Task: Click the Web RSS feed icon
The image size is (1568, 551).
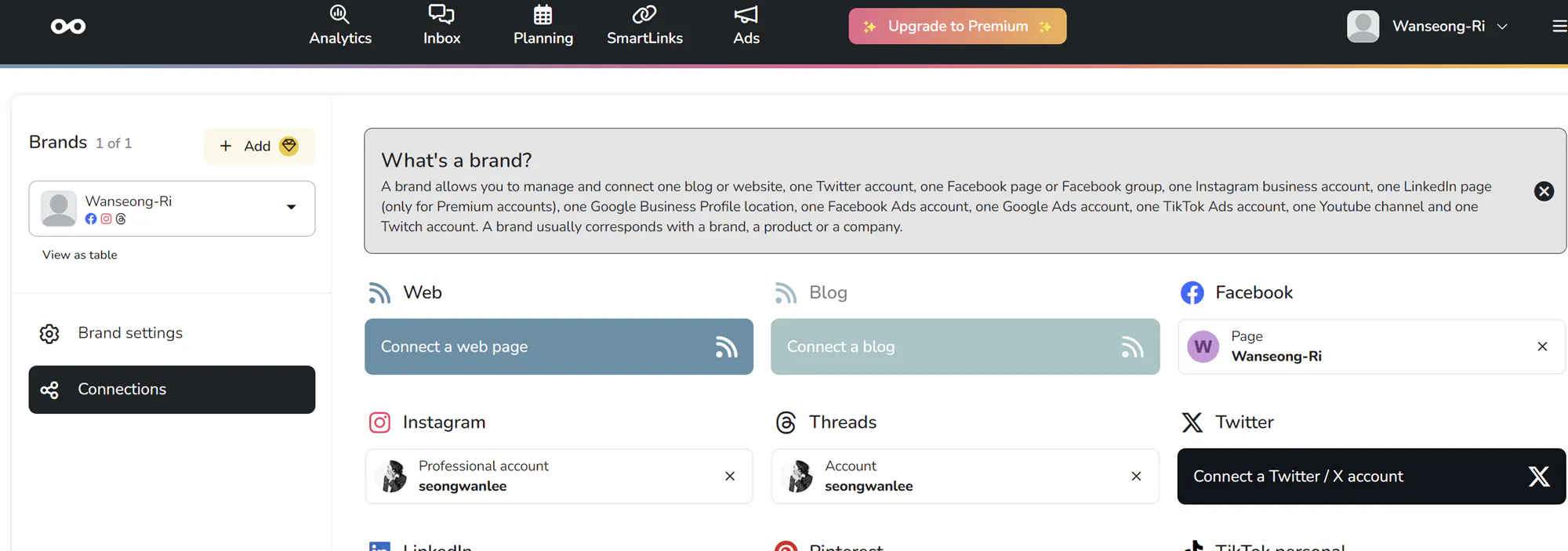Action: point(379,293)
